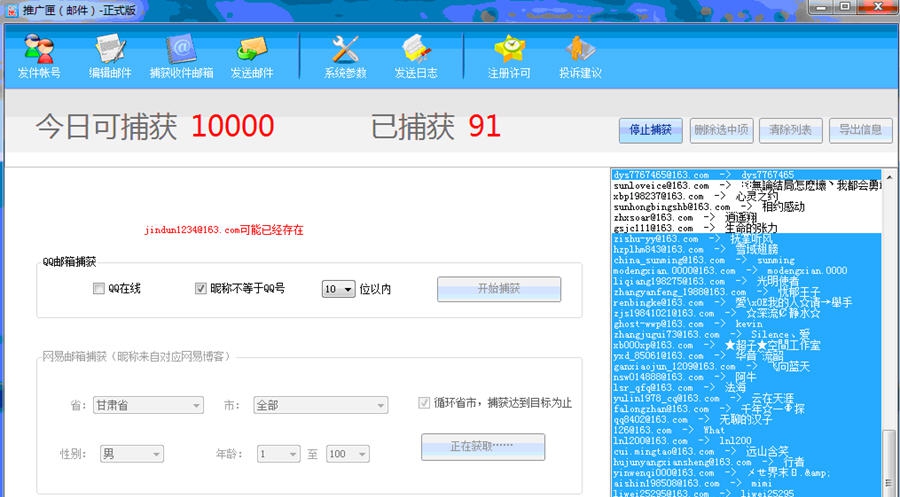Open the 省 dropdown showing 甘肃省

[148, 405]
